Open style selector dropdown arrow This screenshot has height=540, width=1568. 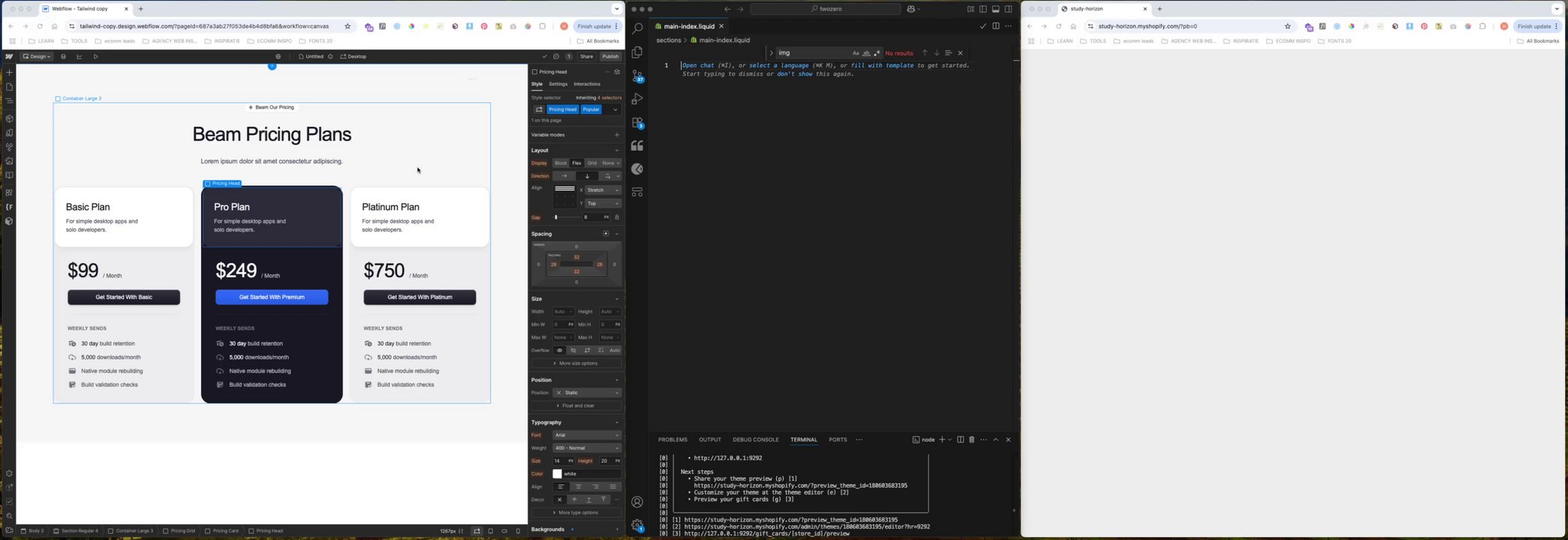tap(615, 109)
